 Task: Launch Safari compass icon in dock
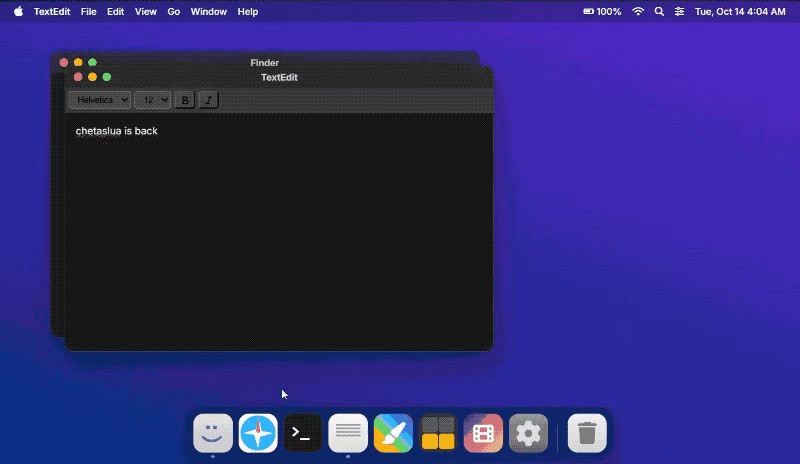tap(258, 433)
